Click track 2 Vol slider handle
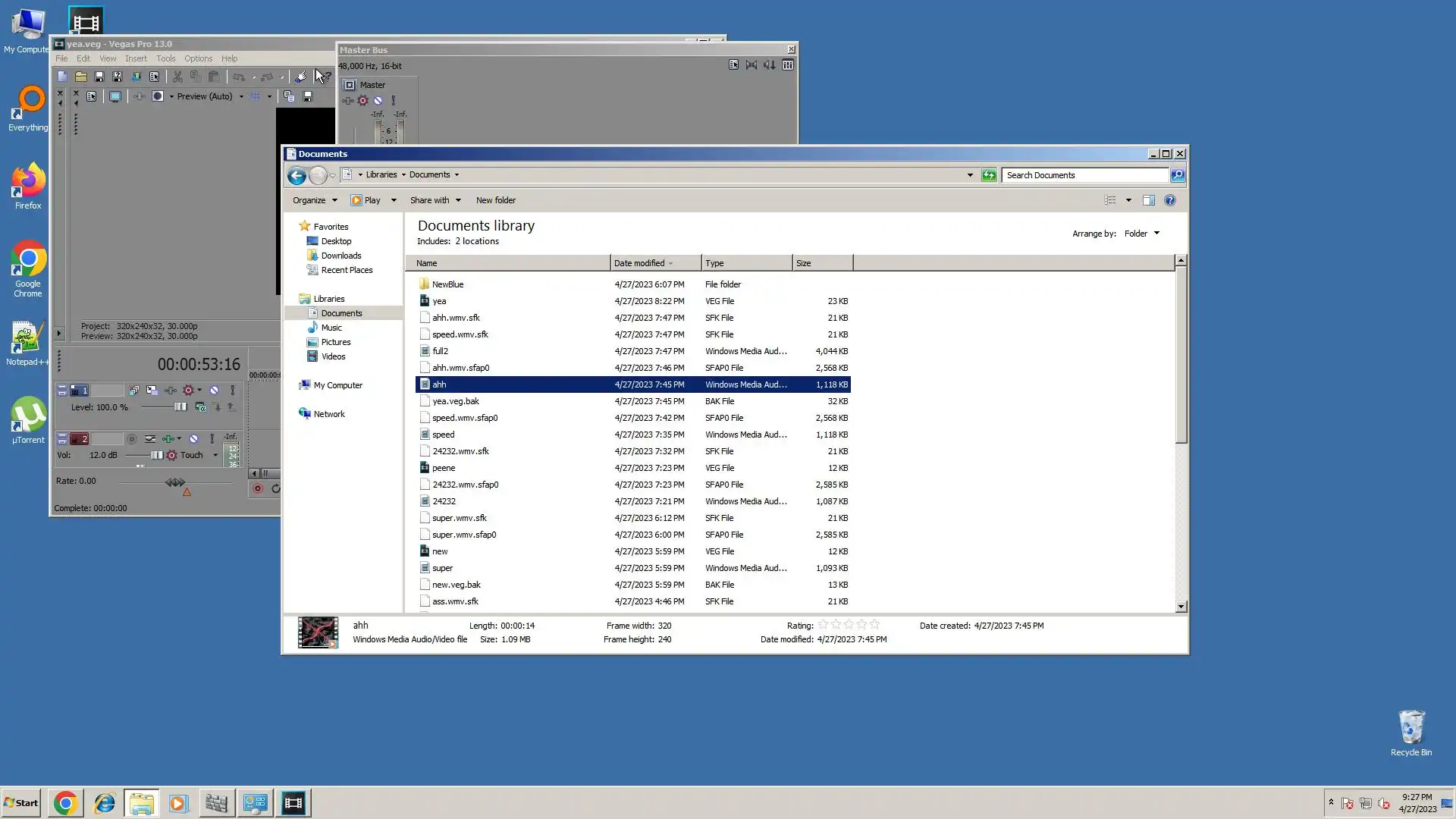Image resolution: width=1456 pixels, height=819 pixels. click(156, 456)
